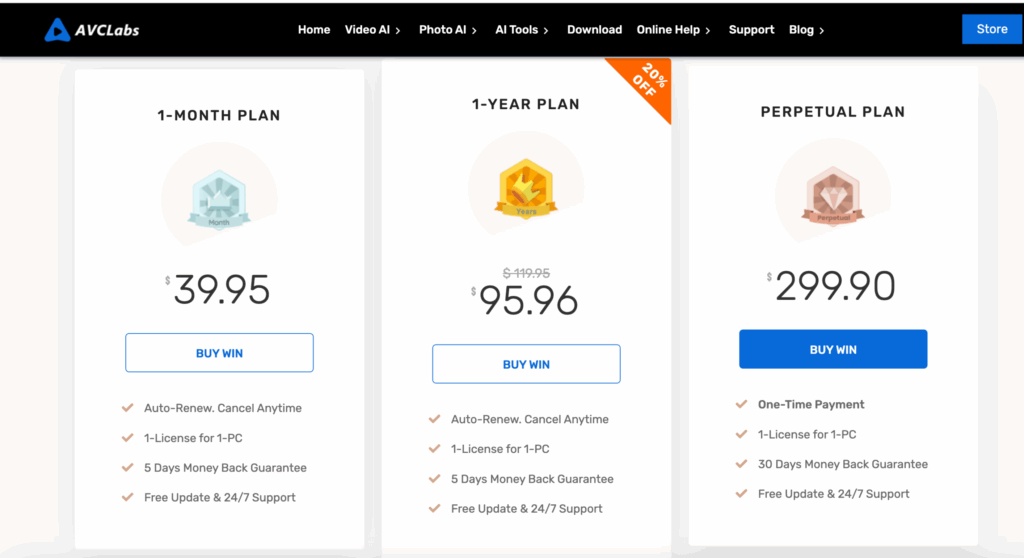Expand the Online Help menu

click(673, 30)
